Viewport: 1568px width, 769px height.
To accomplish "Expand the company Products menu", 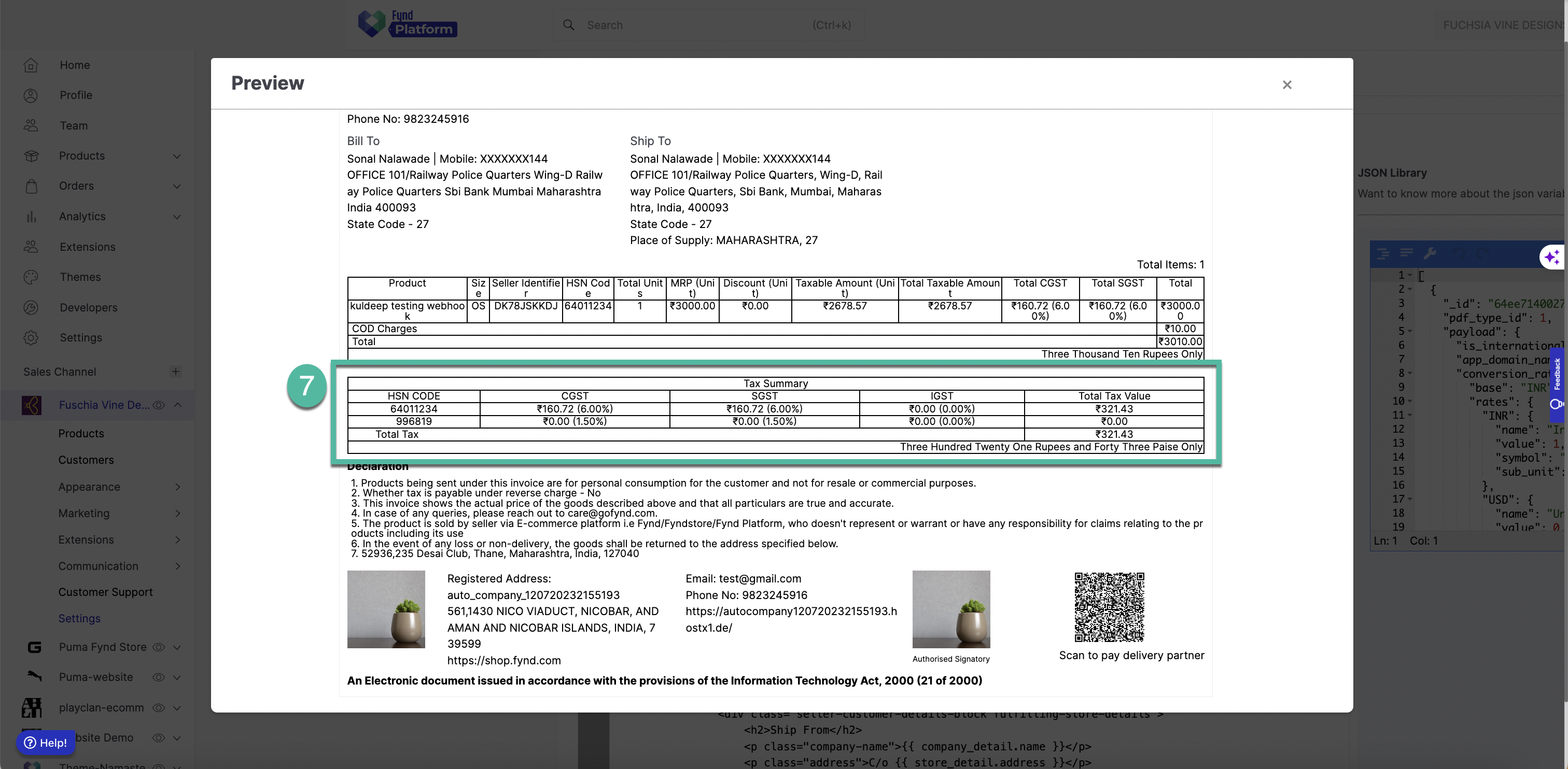I will pos(177,156).
